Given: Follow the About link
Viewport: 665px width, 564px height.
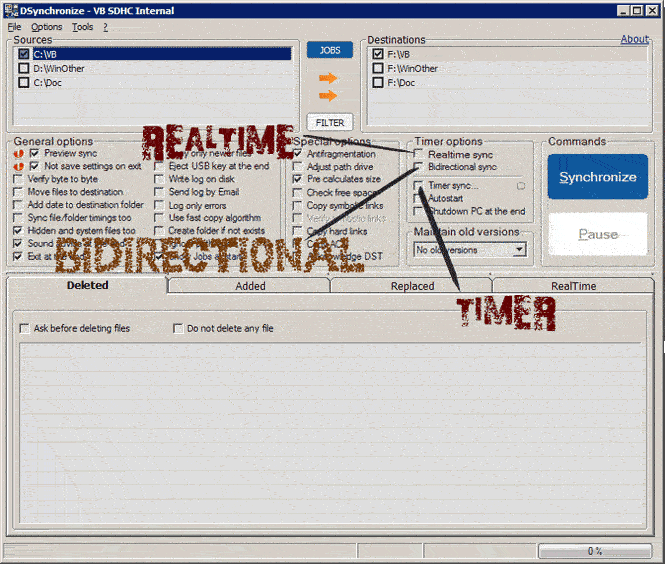Looking at the screenshot, I should [634, 39].
